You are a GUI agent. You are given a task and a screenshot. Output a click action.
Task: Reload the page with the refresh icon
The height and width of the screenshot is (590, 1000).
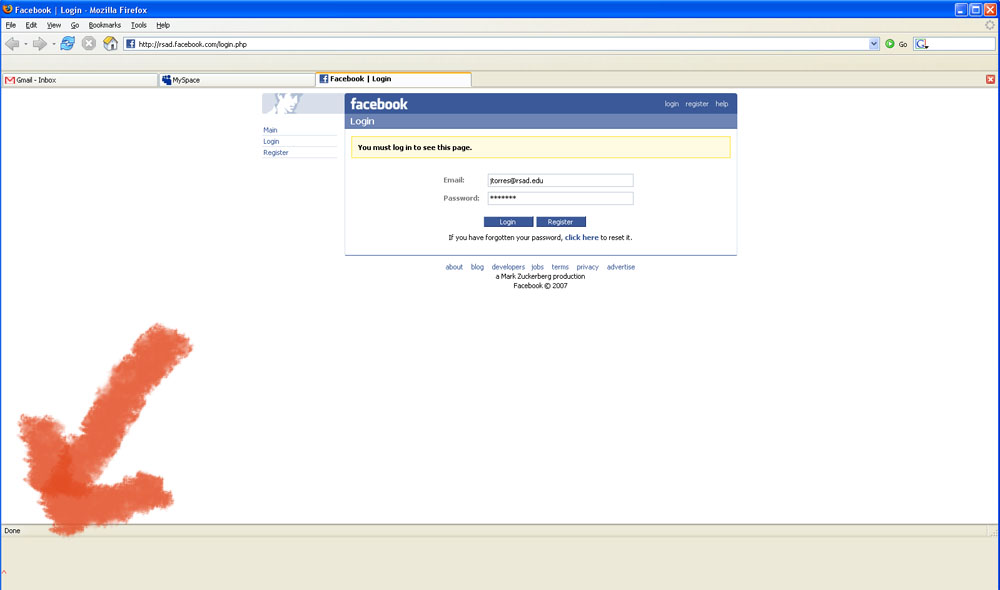tap(68, 43)
